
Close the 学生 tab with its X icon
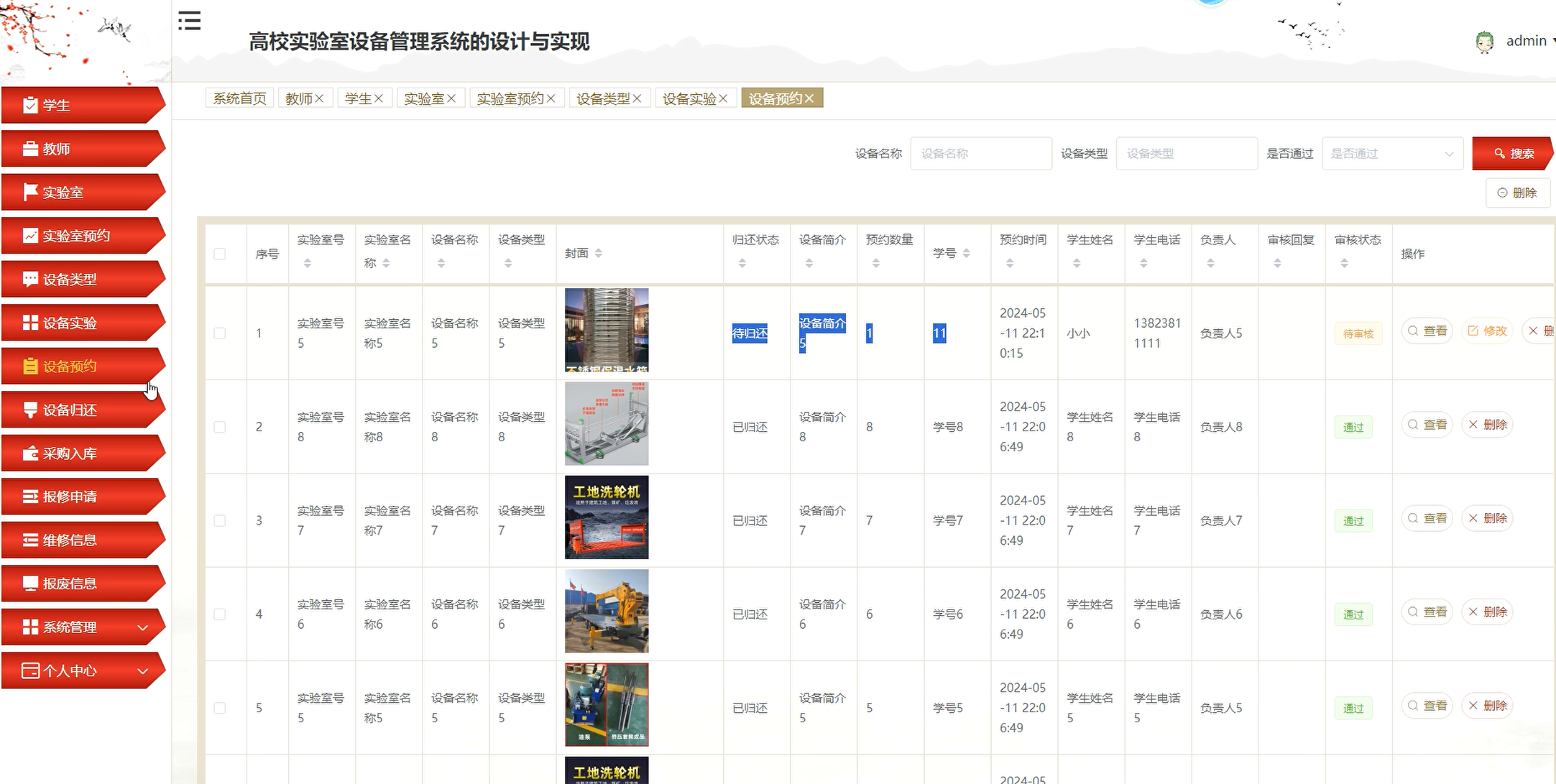pos(379,98)
